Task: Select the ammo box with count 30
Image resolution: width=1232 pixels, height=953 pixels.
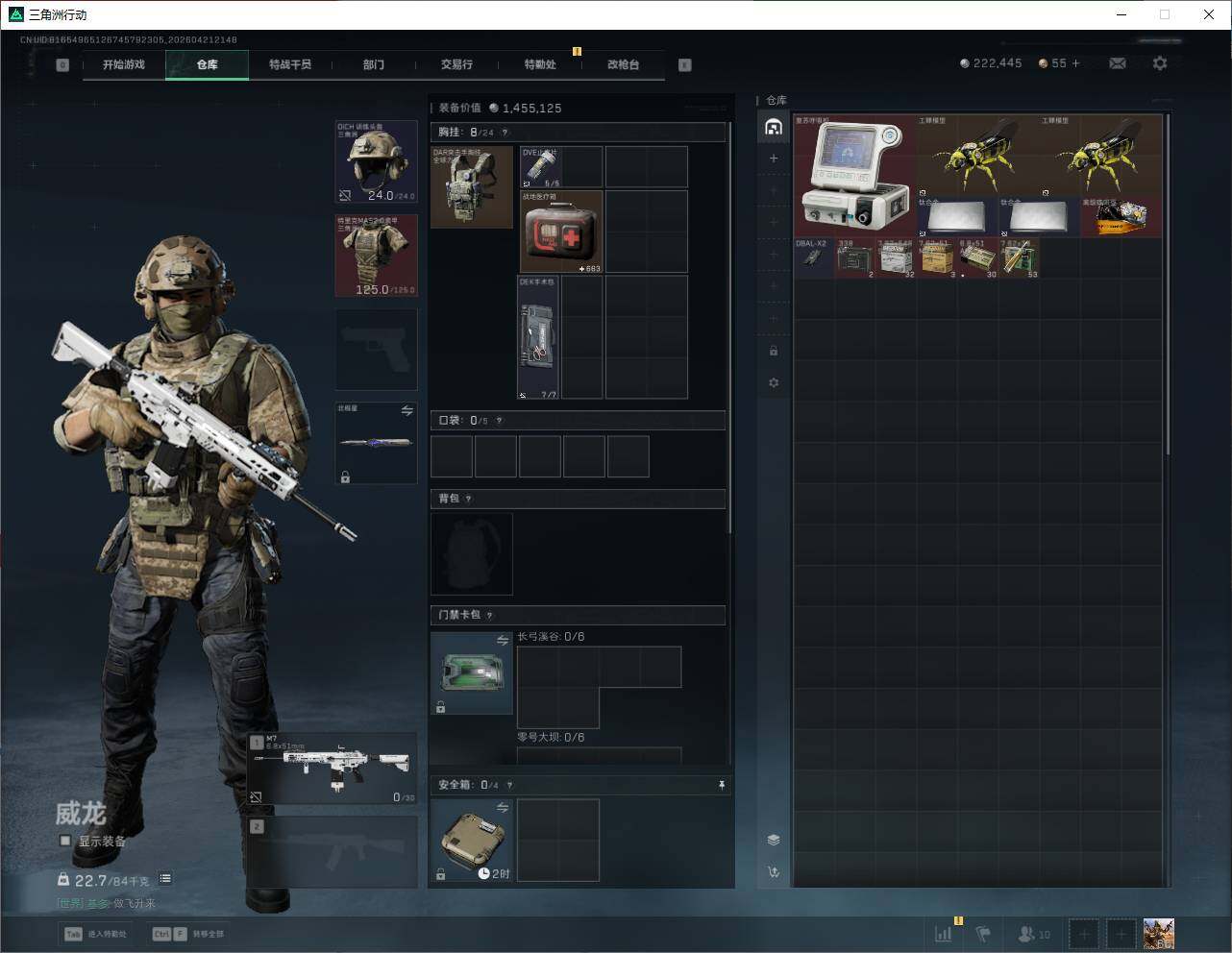Action: (978, 257)
